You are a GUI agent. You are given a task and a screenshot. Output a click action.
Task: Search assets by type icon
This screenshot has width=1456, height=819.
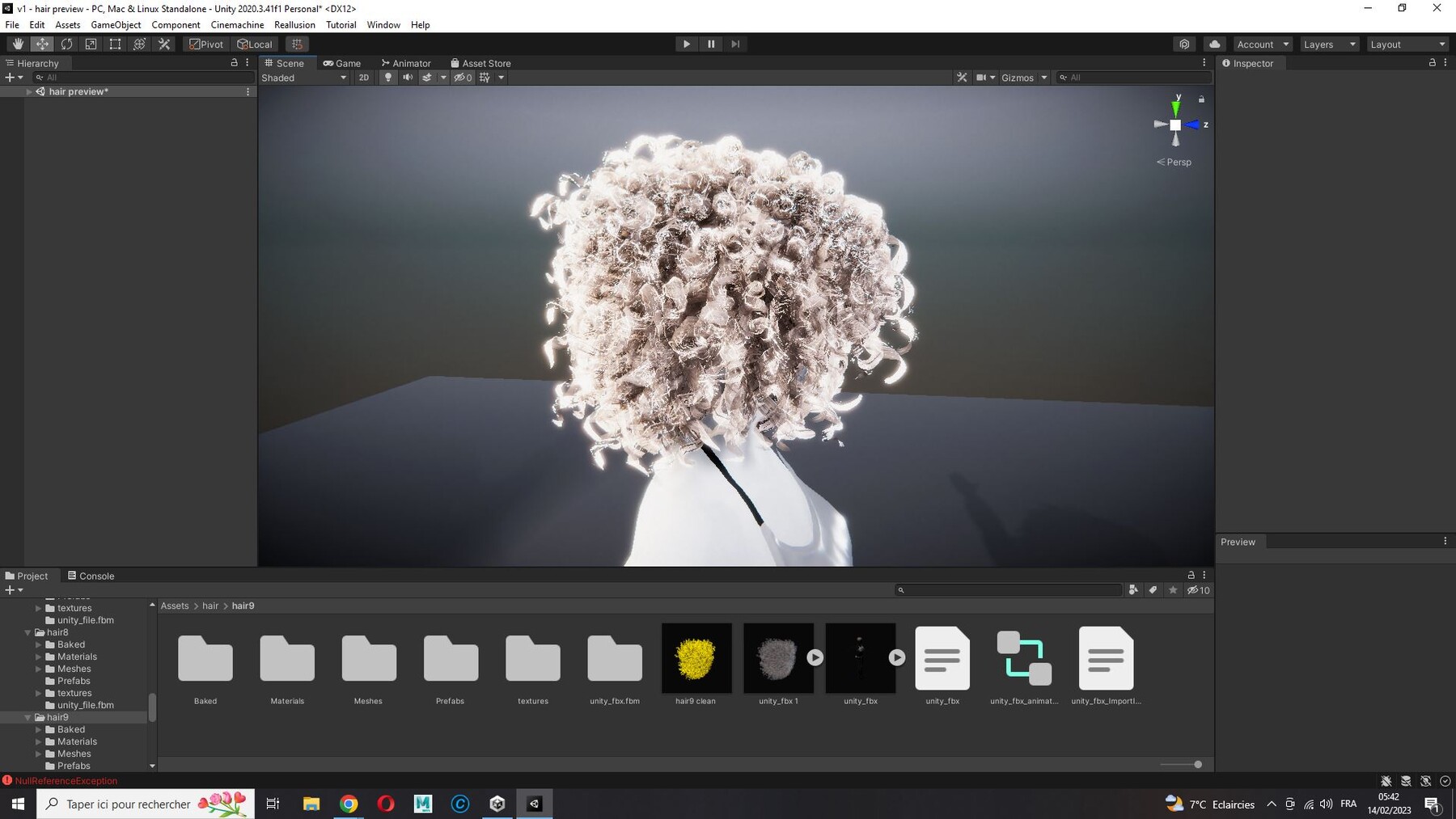1133,590
